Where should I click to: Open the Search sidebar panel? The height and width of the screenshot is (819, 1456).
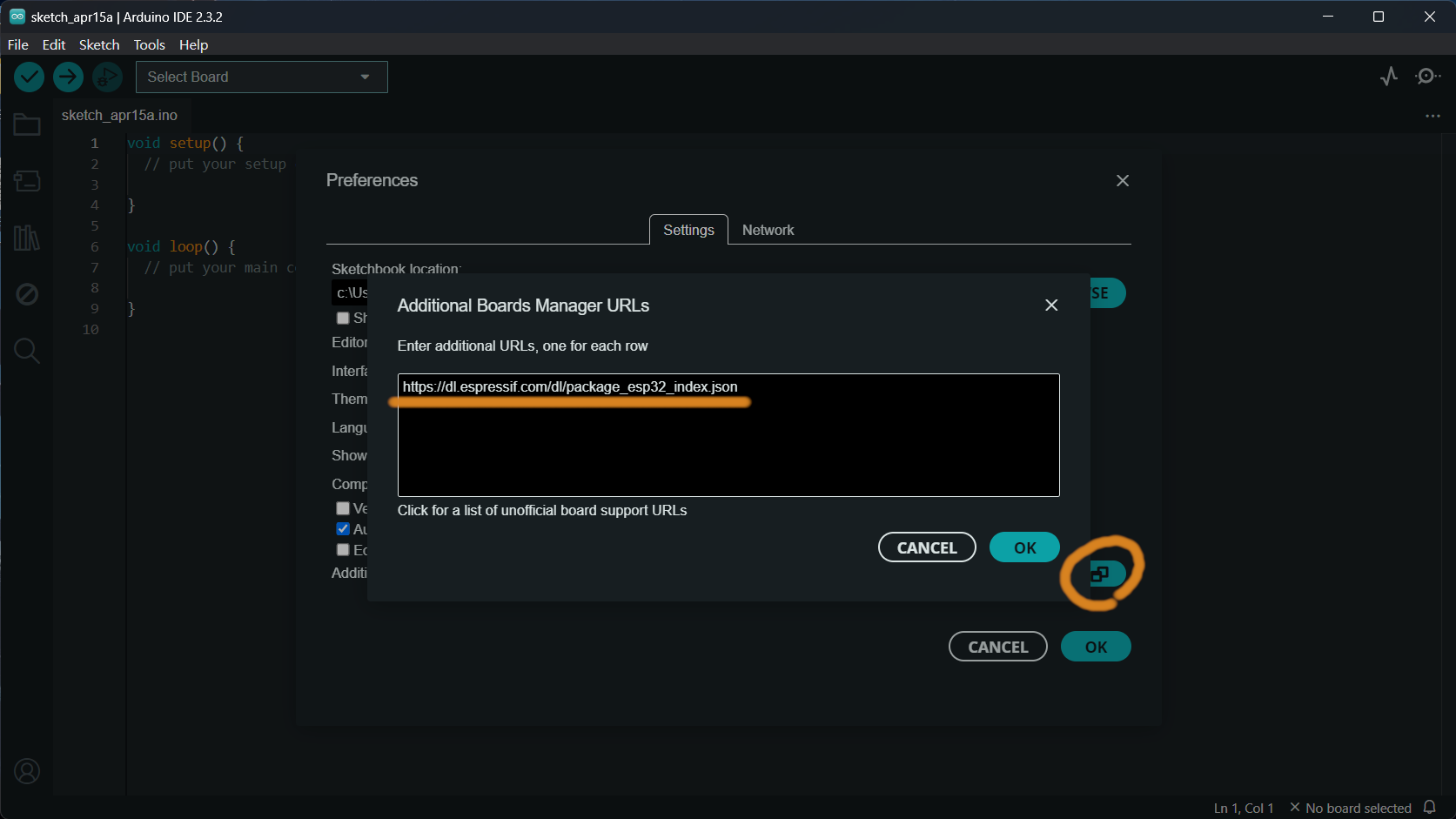(x=27, y=351)
